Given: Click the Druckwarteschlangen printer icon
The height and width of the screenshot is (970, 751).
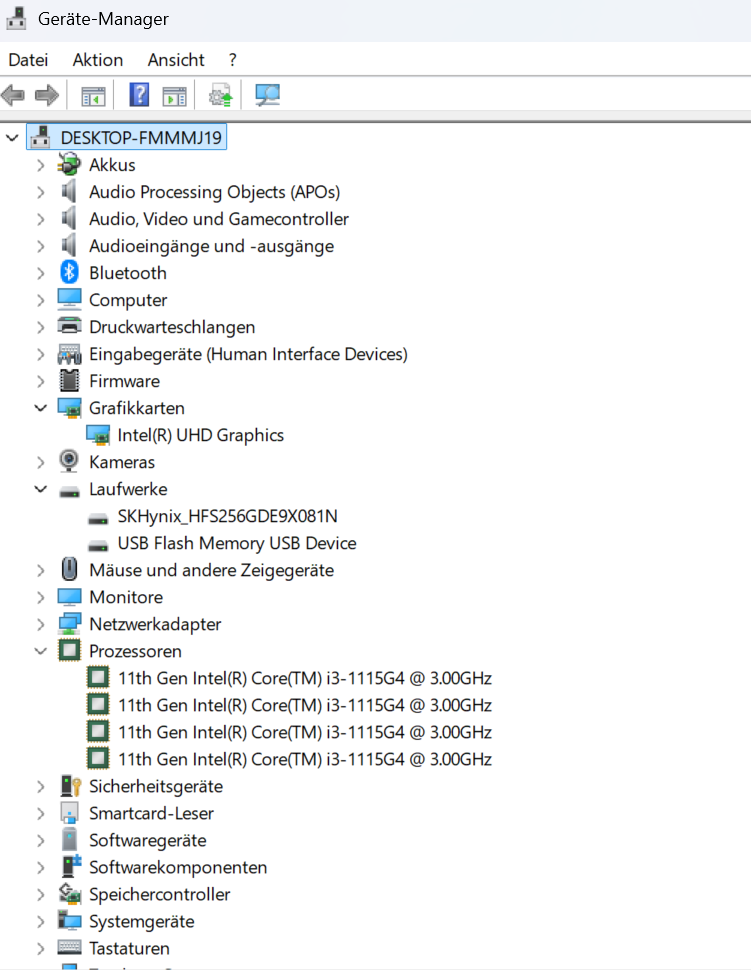Looking at the screenshot, I should point(69,325).
